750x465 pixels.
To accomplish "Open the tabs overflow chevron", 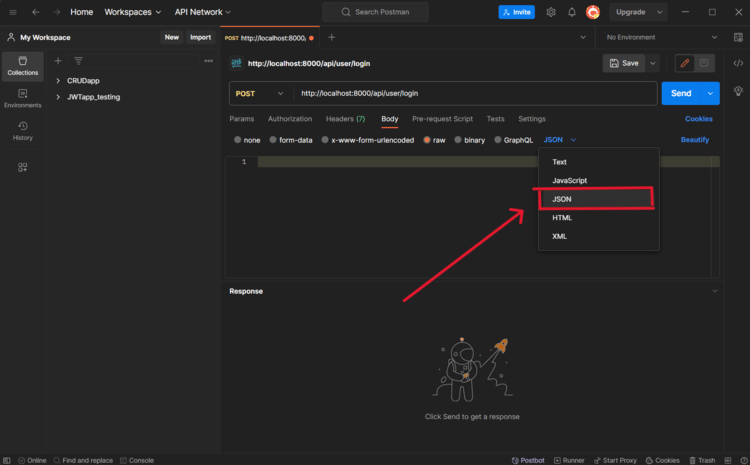I will click(x=583, y=37).
